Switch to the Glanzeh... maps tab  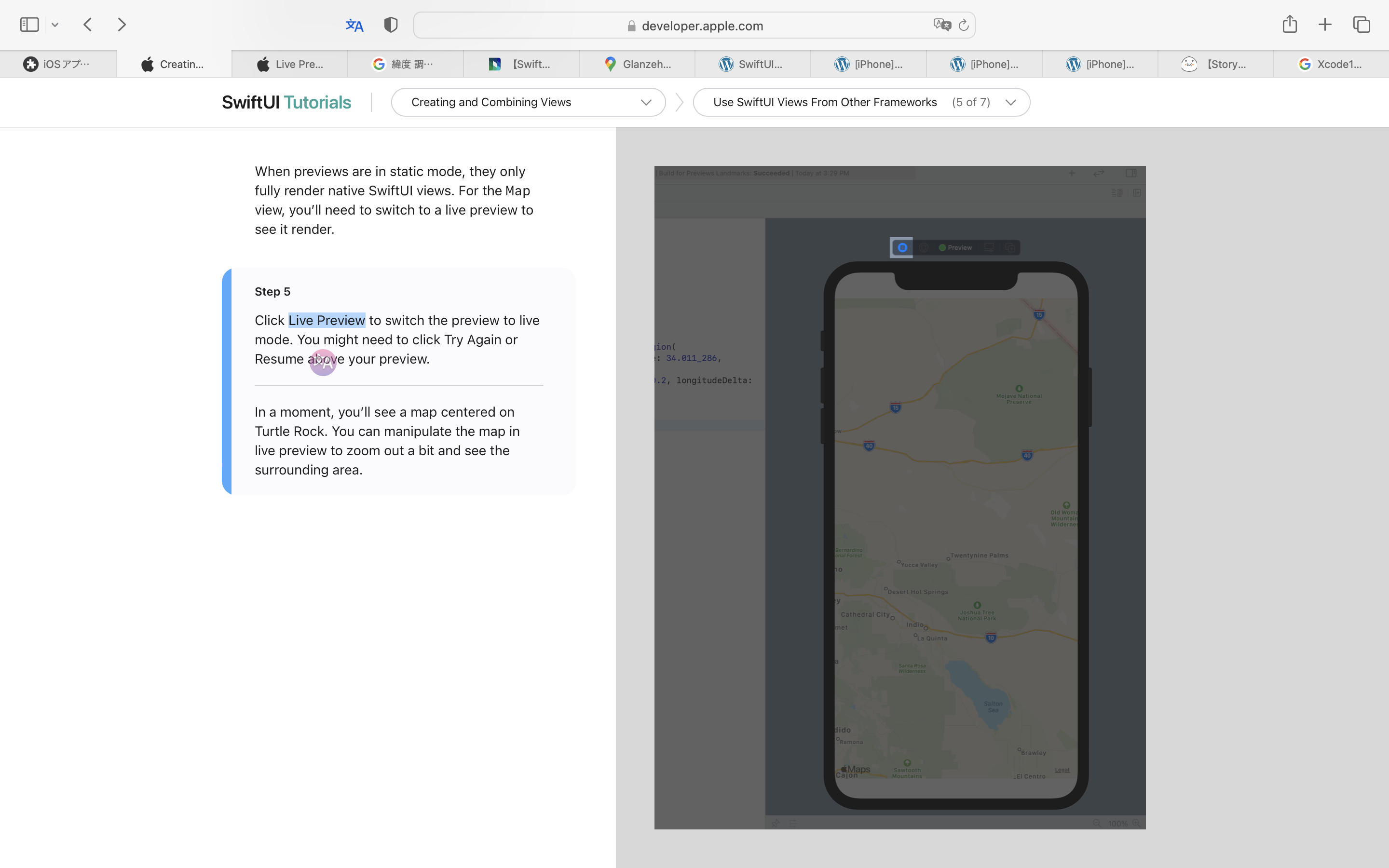tap(637, 64)
